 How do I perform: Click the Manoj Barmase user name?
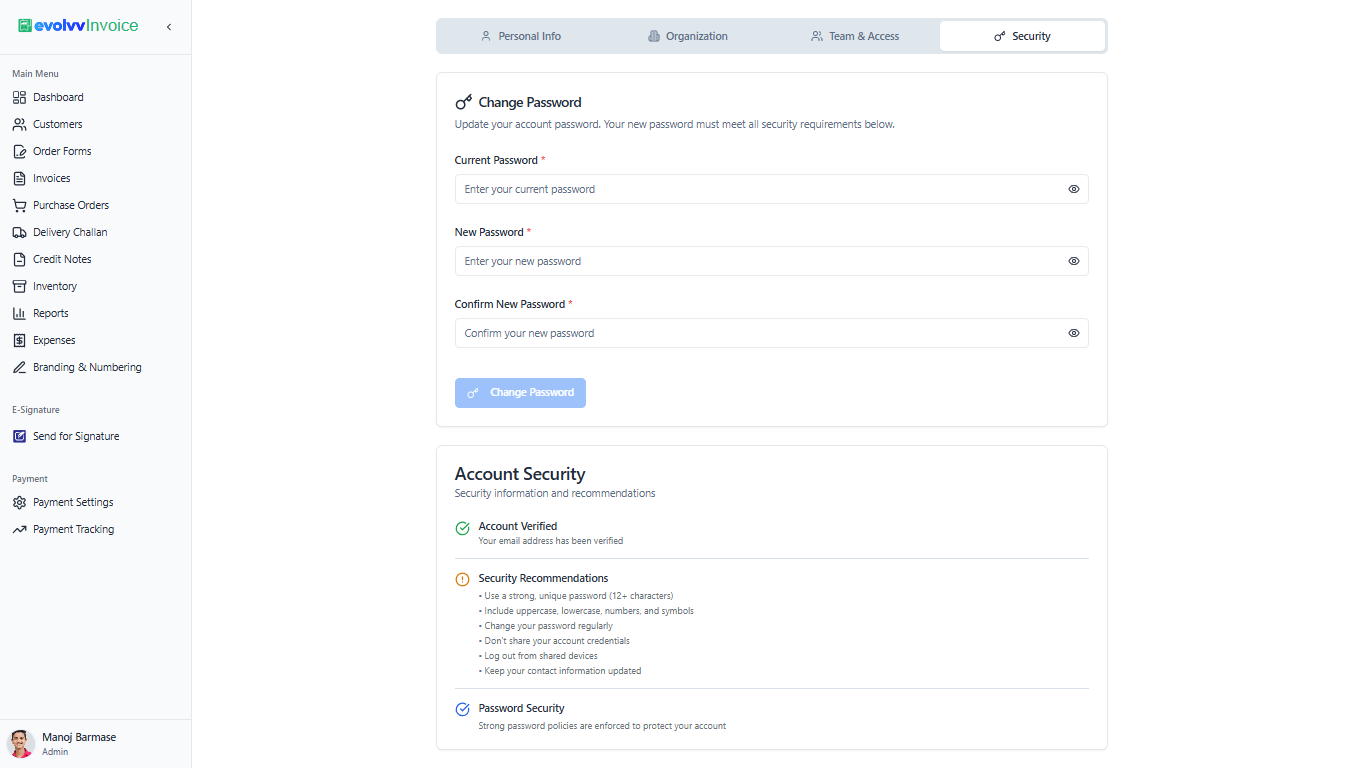click(x=79, y=737)
